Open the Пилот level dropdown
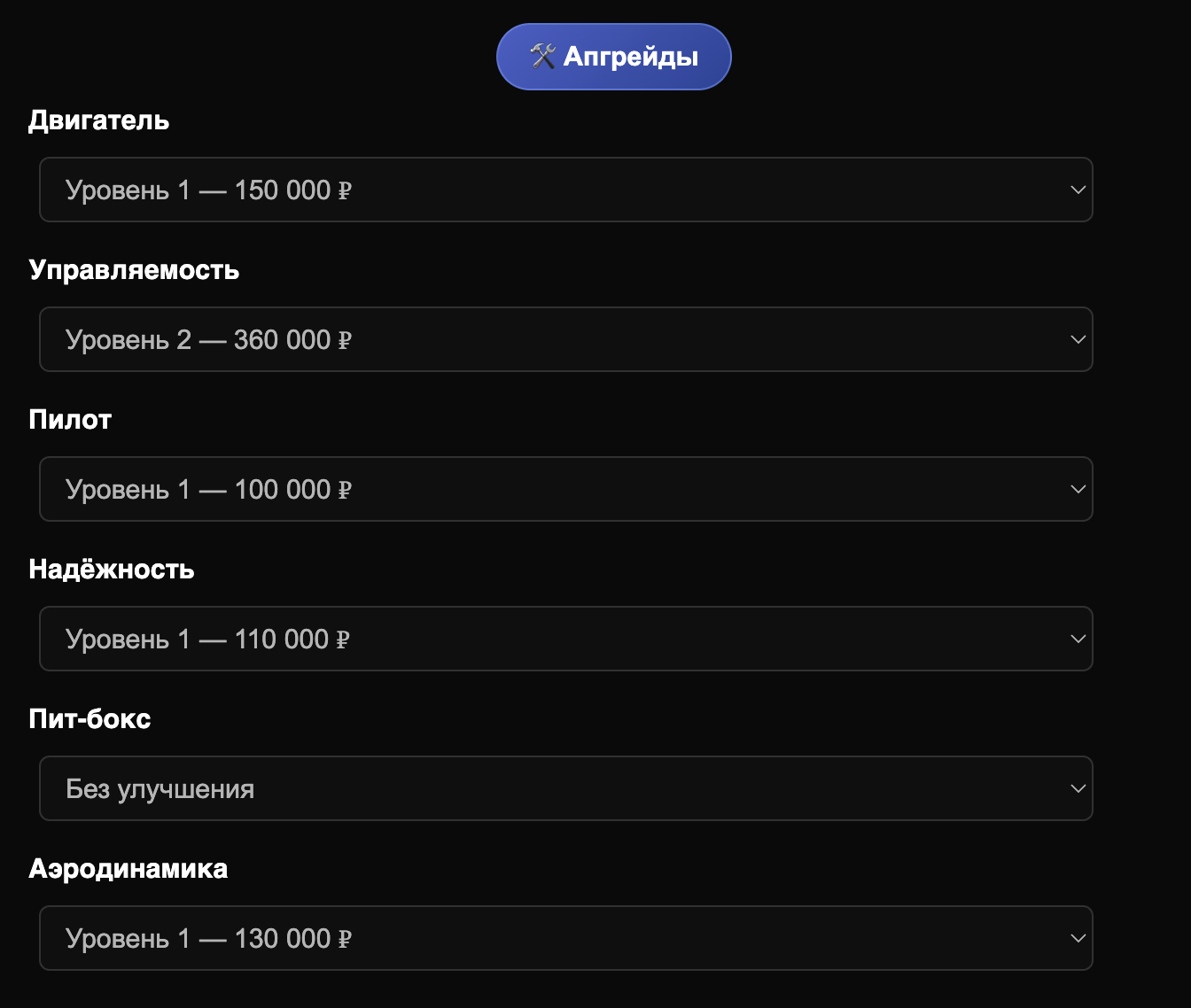 [566, 489]
